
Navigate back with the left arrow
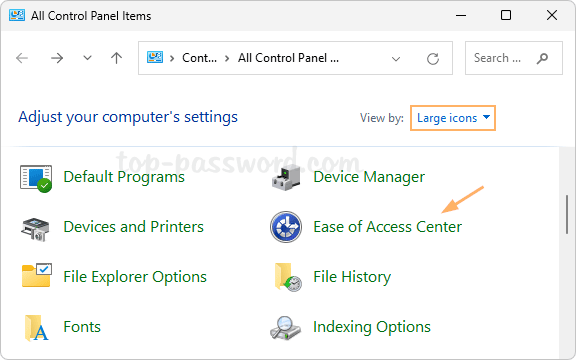(22, 58)
